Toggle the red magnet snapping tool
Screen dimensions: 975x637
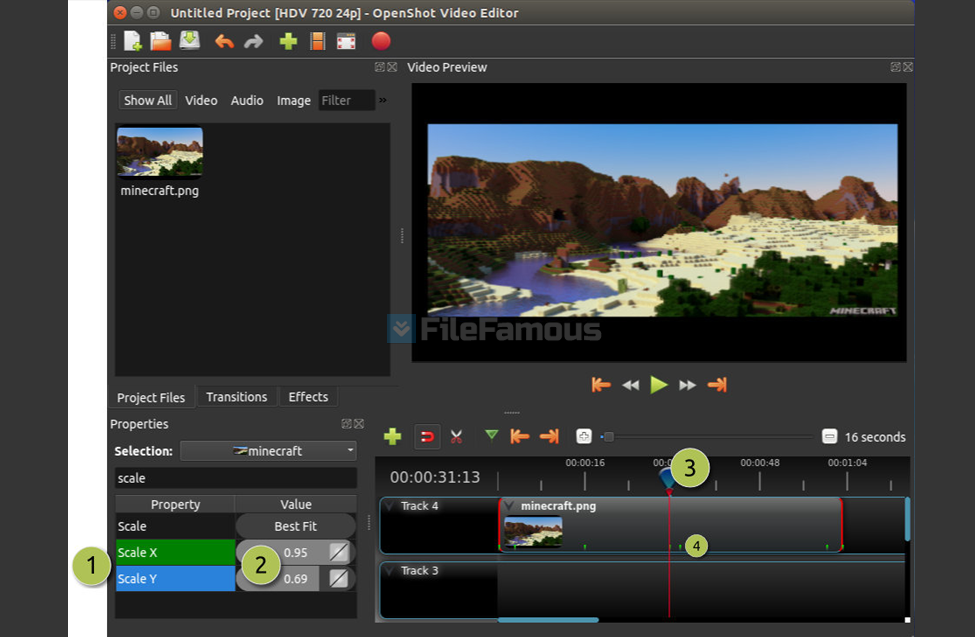click(427, 437)
